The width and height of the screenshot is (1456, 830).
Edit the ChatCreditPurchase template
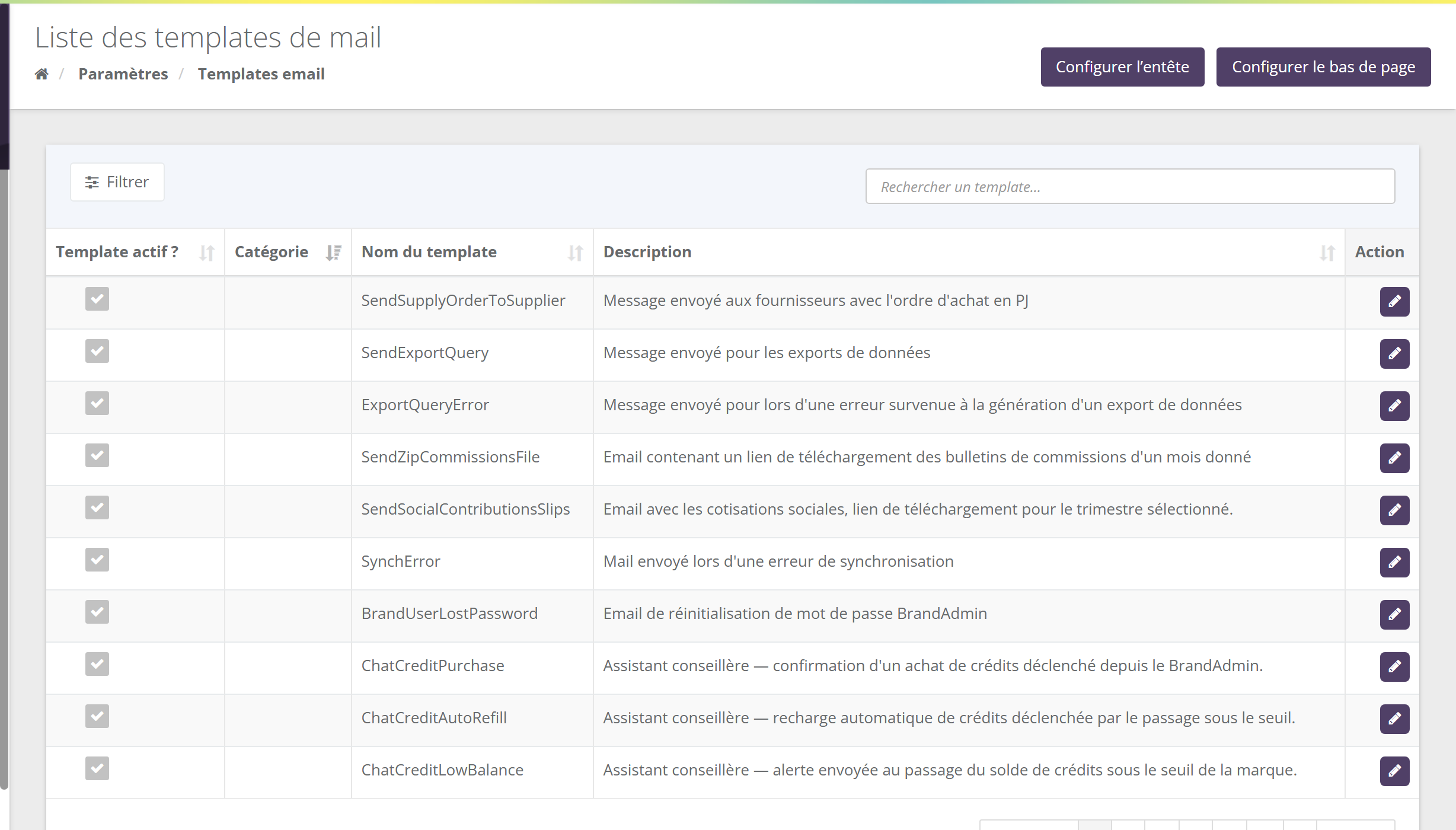point(1394,667)
